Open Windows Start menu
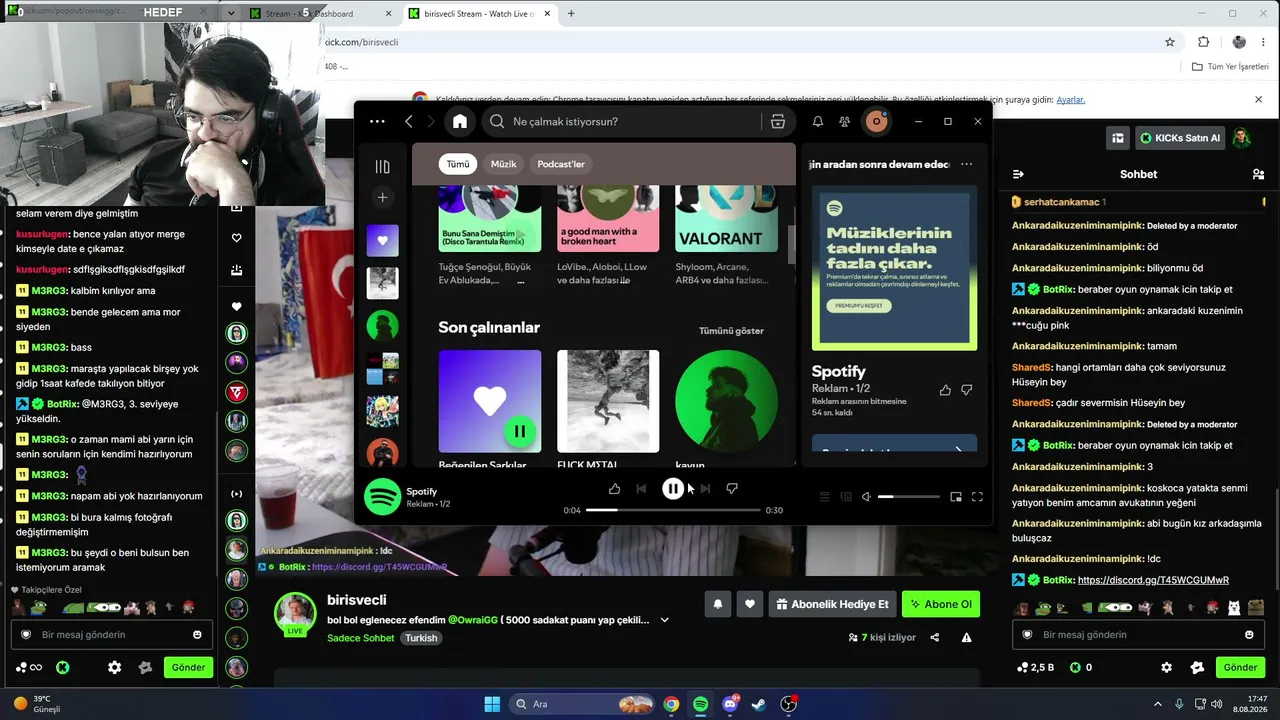The height and width of the screenshot is (720, 1280). [492, 704]
